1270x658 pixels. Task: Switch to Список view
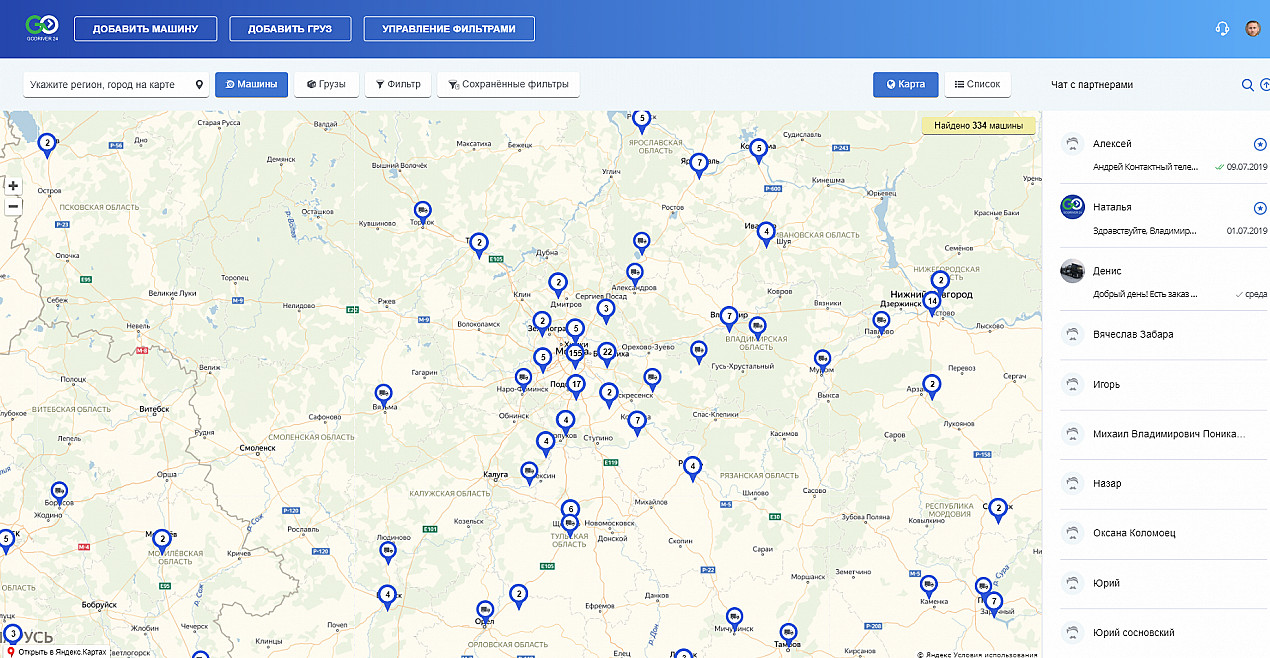coord(977,85)
